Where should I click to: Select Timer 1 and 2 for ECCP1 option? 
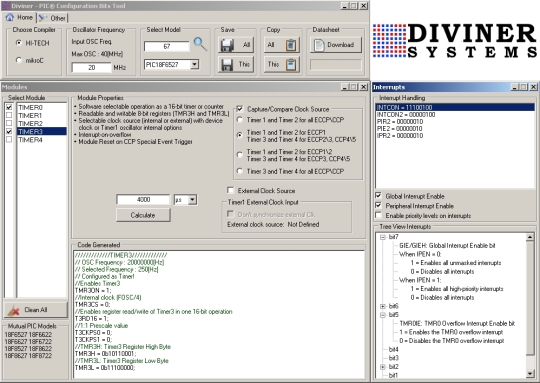pyautogui.click(x=240, y=135)
